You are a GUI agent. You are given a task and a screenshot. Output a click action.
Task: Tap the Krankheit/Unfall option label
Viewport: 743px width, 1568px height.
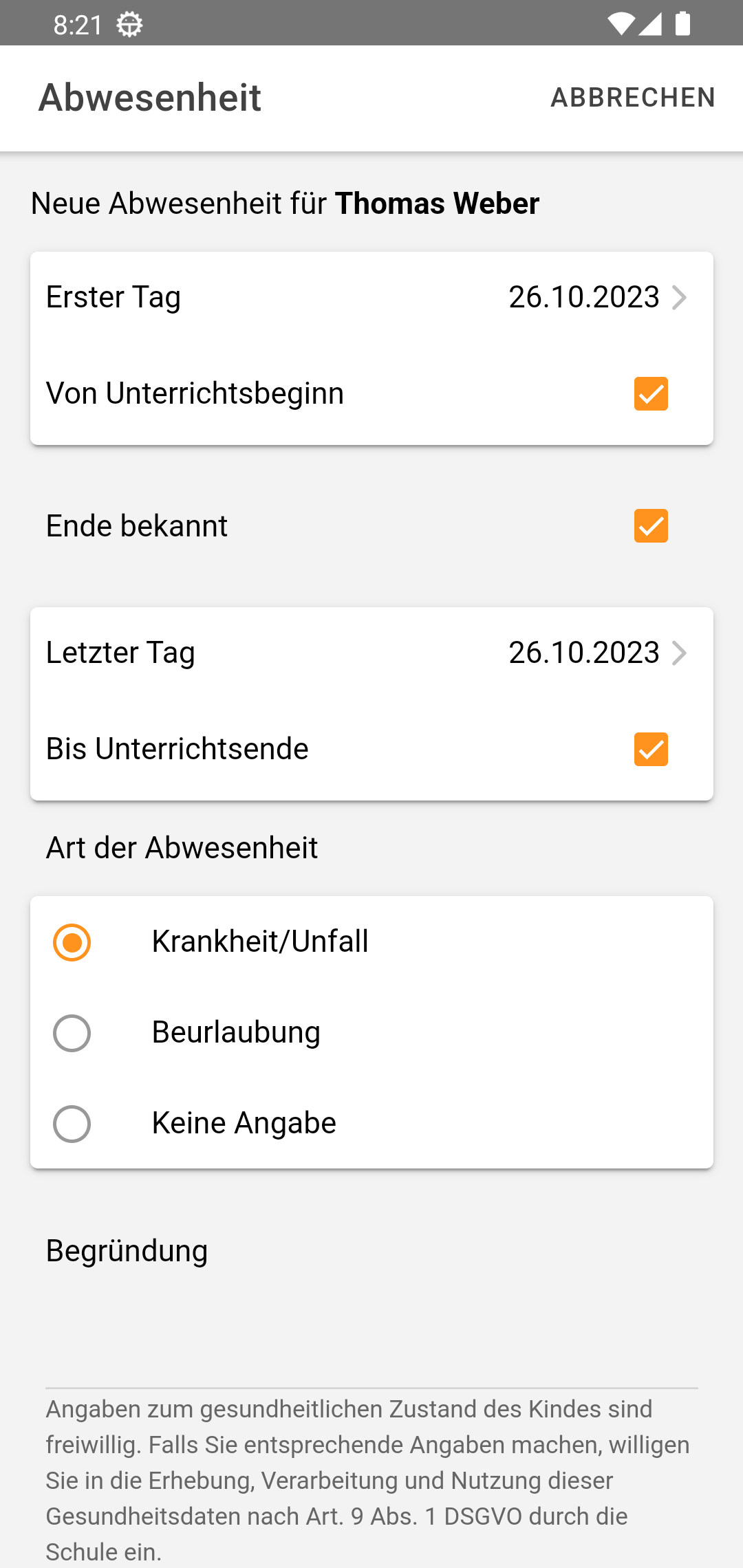click(x=260, y=941)
